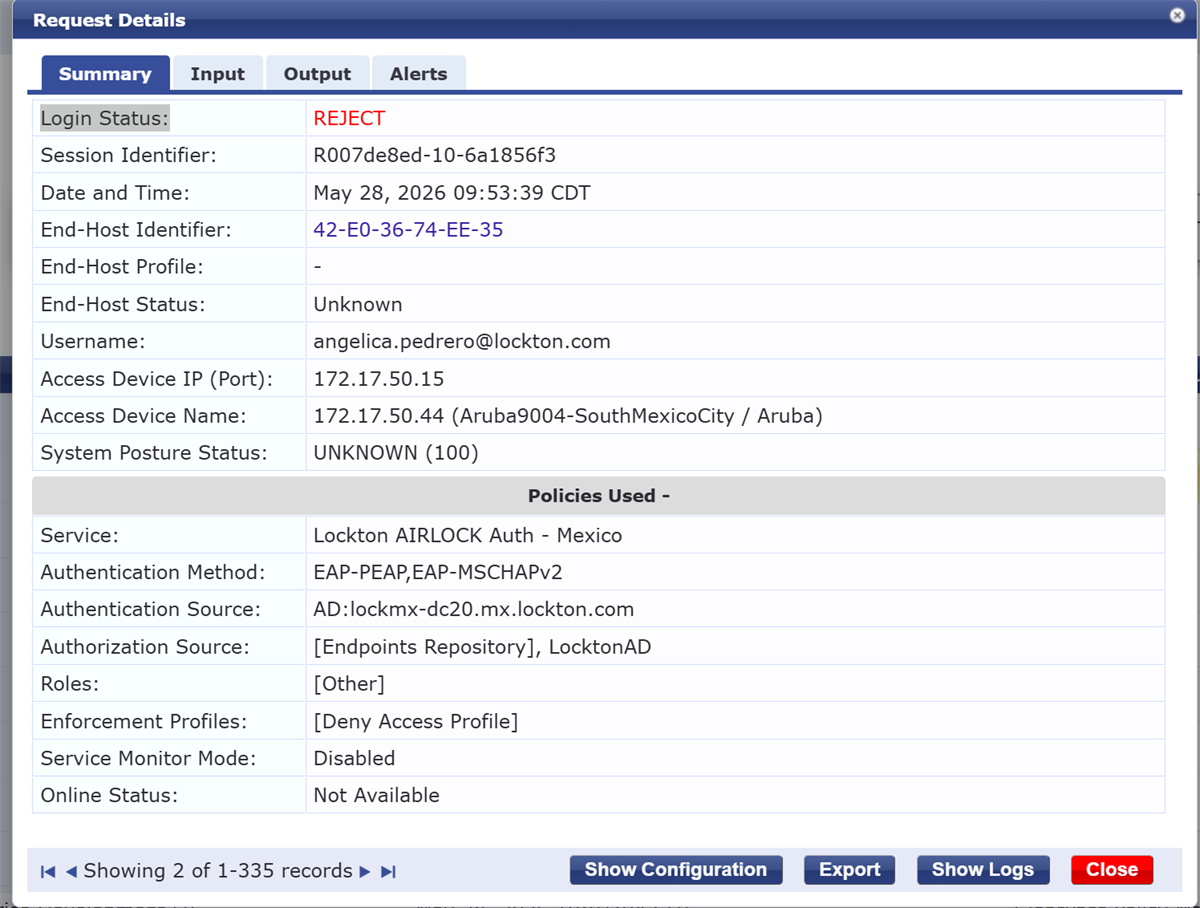Click the Show Logs button
The width and height of the screenshot is (1200, 908).
coord(983,870)
